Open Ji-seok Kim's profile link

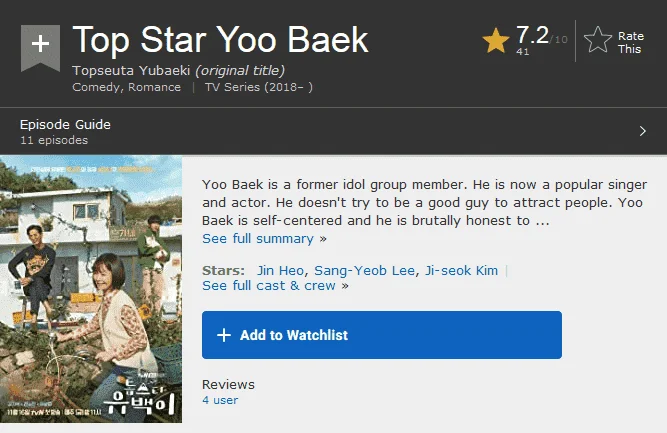click(x=462, y=271)
